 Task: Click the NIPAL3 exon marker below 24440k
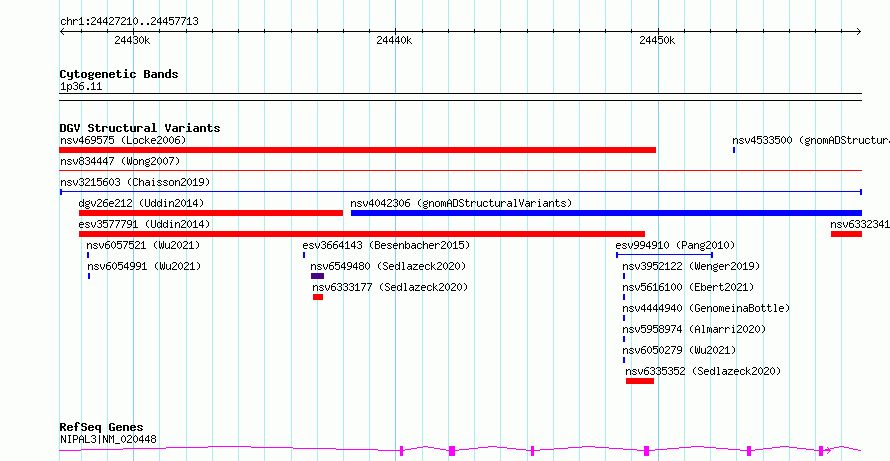401,451
